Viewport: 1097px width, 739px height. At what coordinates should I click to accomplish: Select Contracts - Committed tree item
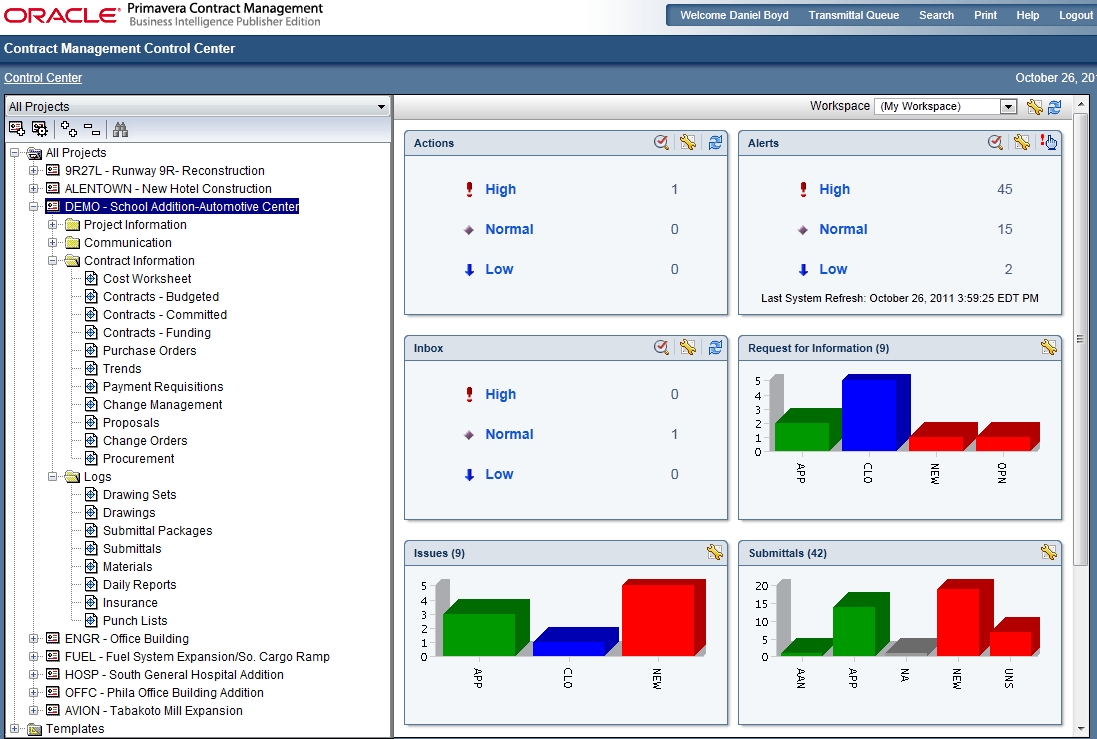(164, 315)
